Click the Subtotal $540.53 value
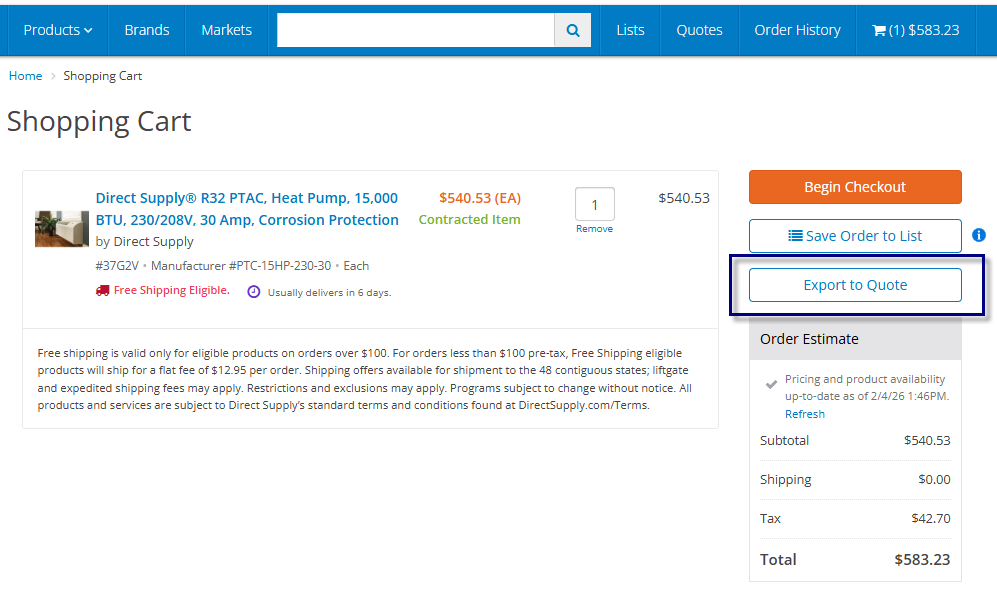The width and height of the screenshot is (997, 592). pyautogui.click(x=927, y=440)
